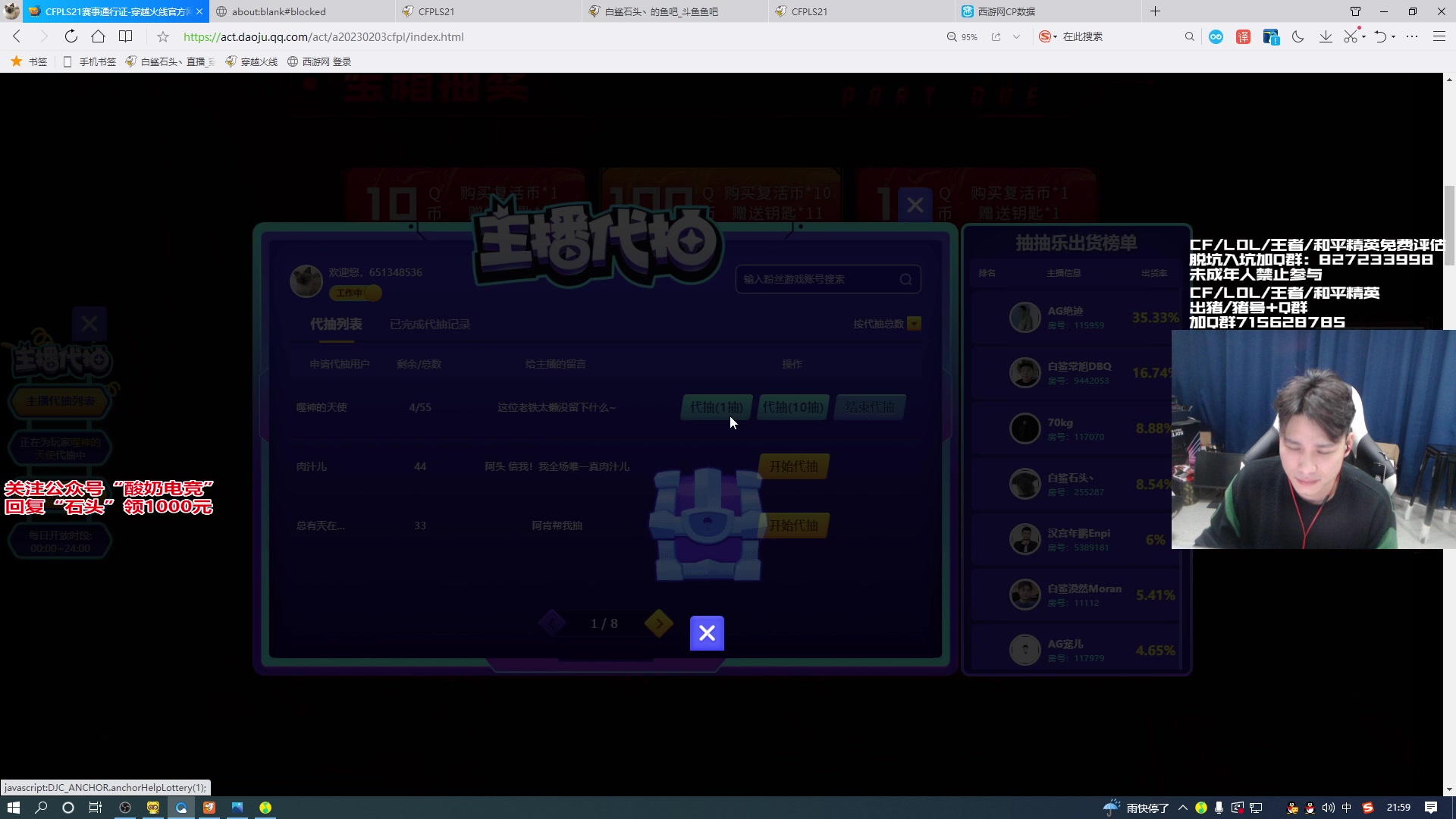Open a new browser tab

tap(1155, 11)
